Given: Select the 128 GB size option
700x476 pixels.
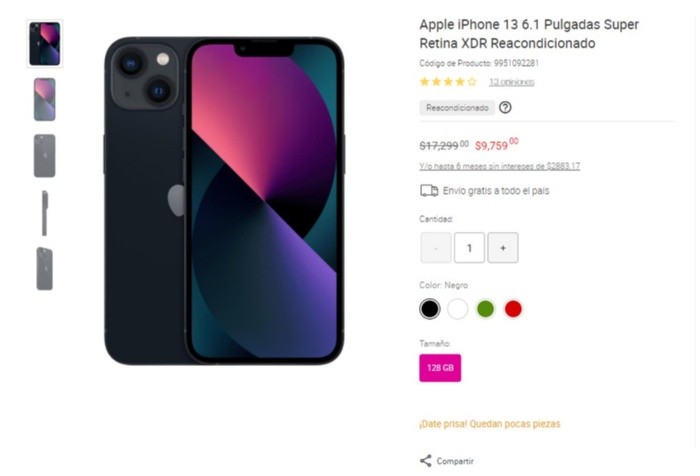Looking at the screenshot, I should click(x=440, y=368).
